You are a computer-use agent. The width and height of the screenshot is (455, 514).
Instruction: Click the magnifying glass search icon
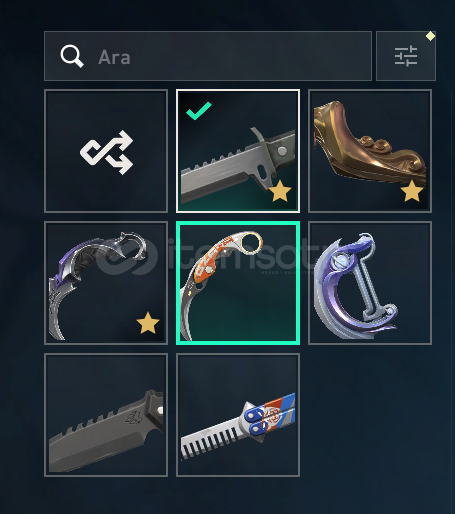pyautogui.click(x=72, y=56)
